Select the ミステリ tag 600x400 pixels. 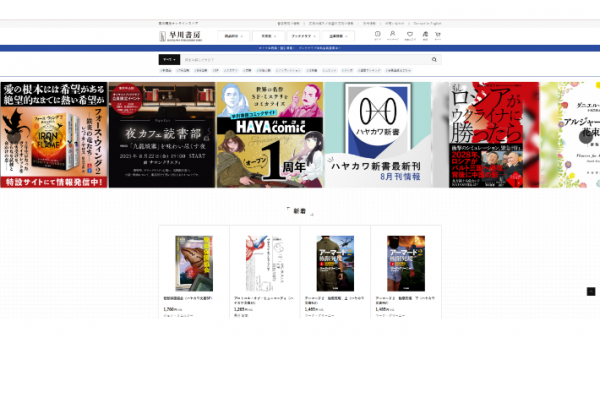click(231, 70)
